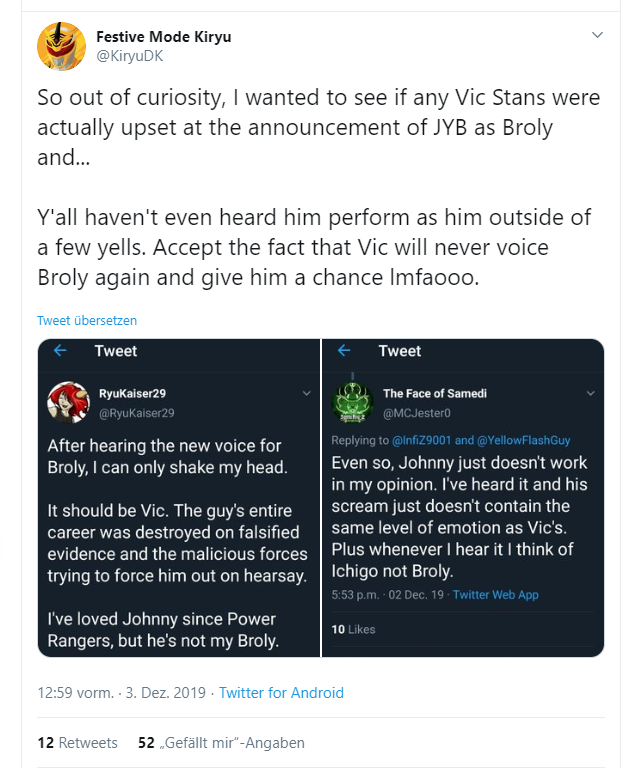Expand the tweet options chevron at top right
Screen dimensions: 632x768
coord(597,35)
